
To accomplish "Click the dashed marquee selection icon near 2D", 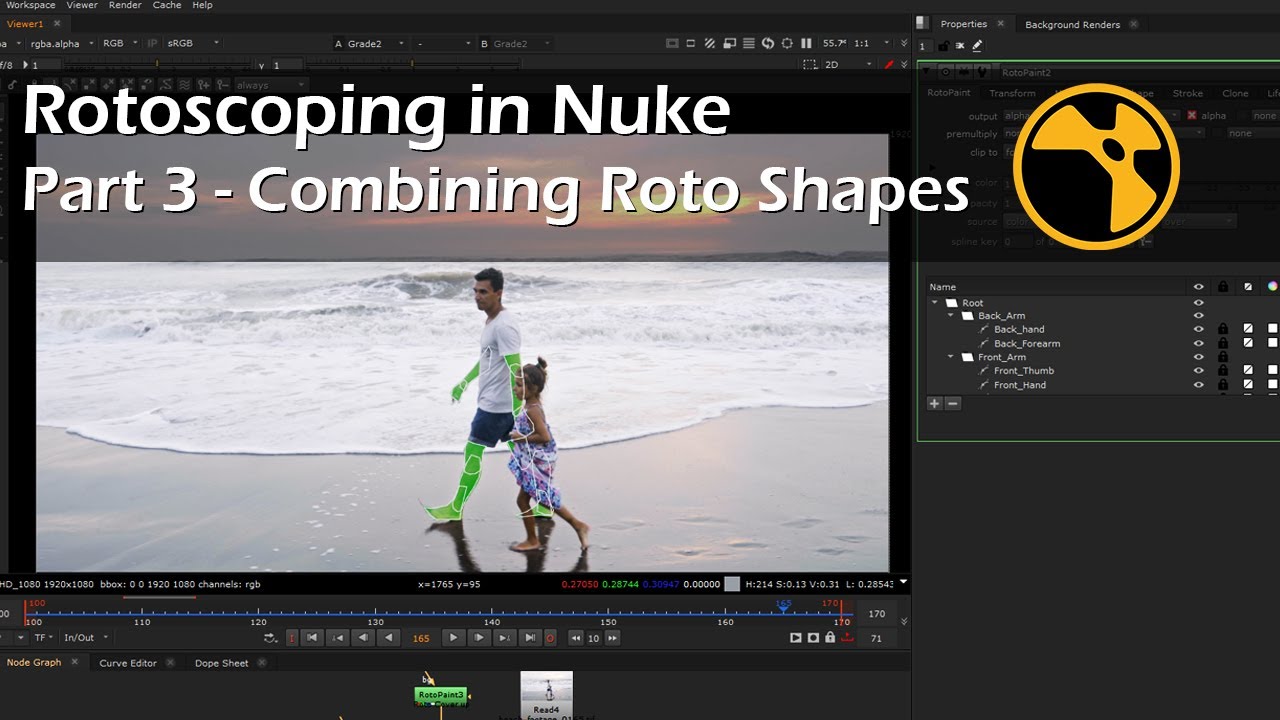I will point(809,64).
